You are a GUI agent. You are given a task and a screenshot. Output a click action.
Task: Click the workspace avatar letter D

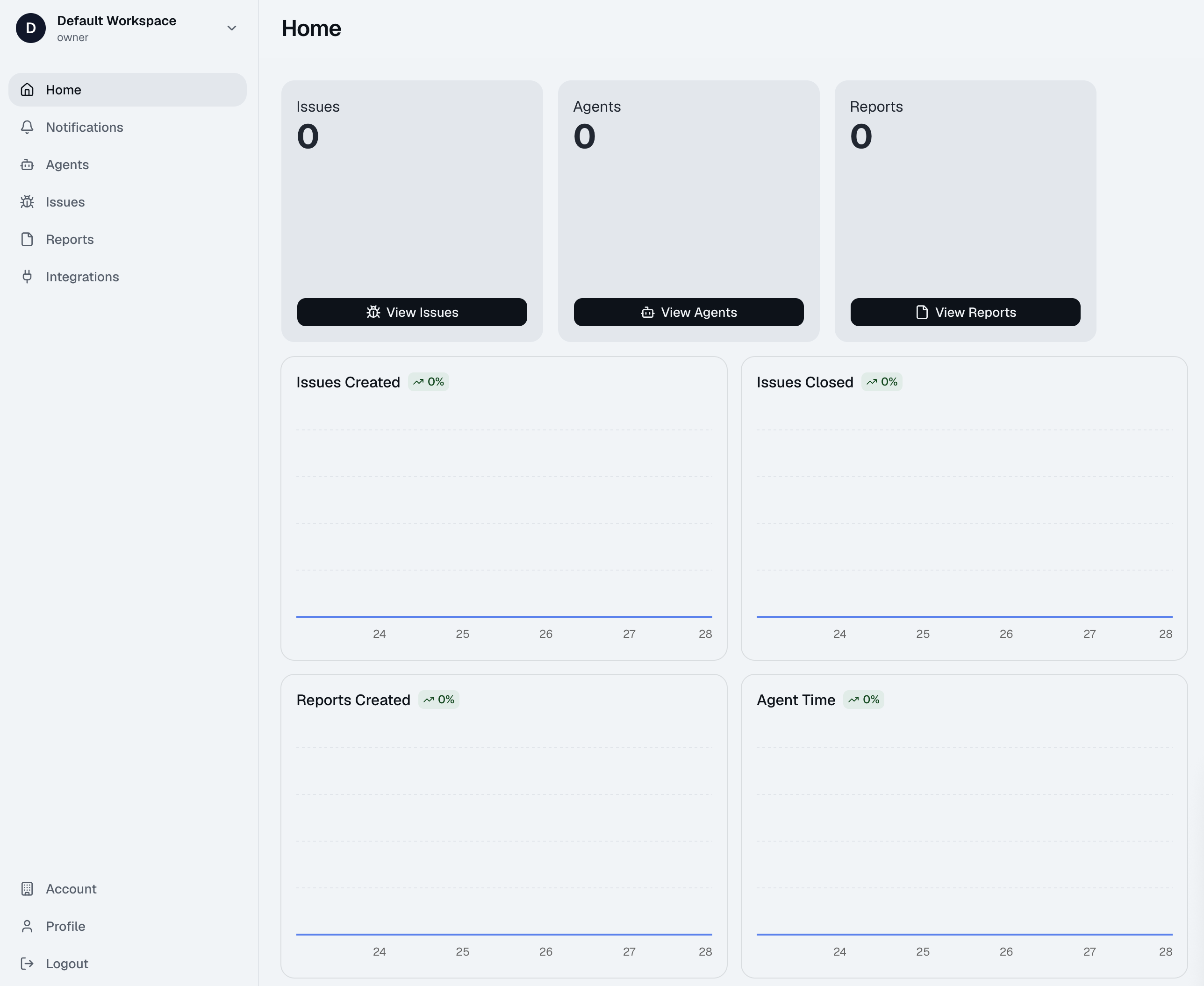point(31,29)
